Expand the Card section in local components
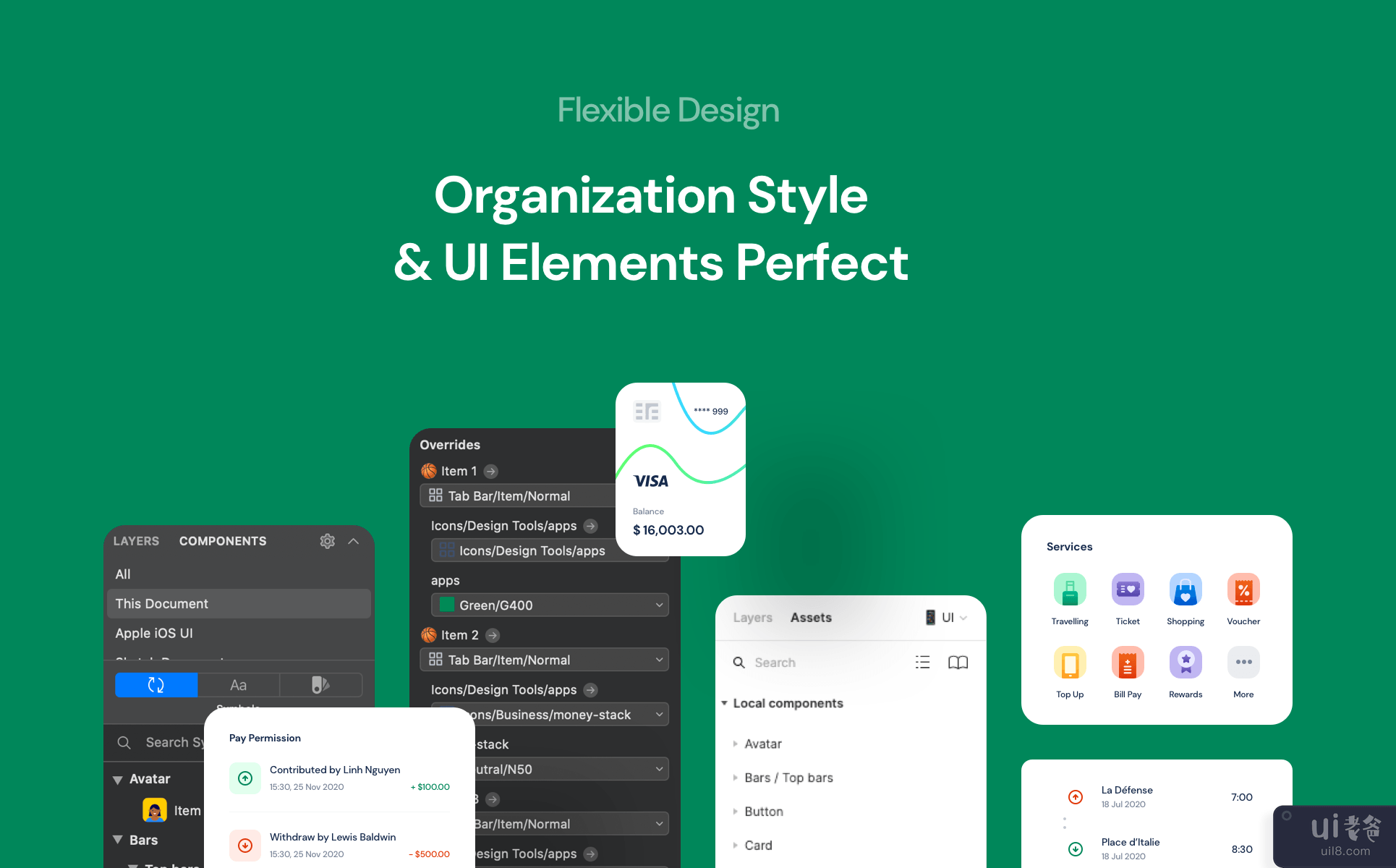Screen dimensions: 1396x868 pos(736,845)
